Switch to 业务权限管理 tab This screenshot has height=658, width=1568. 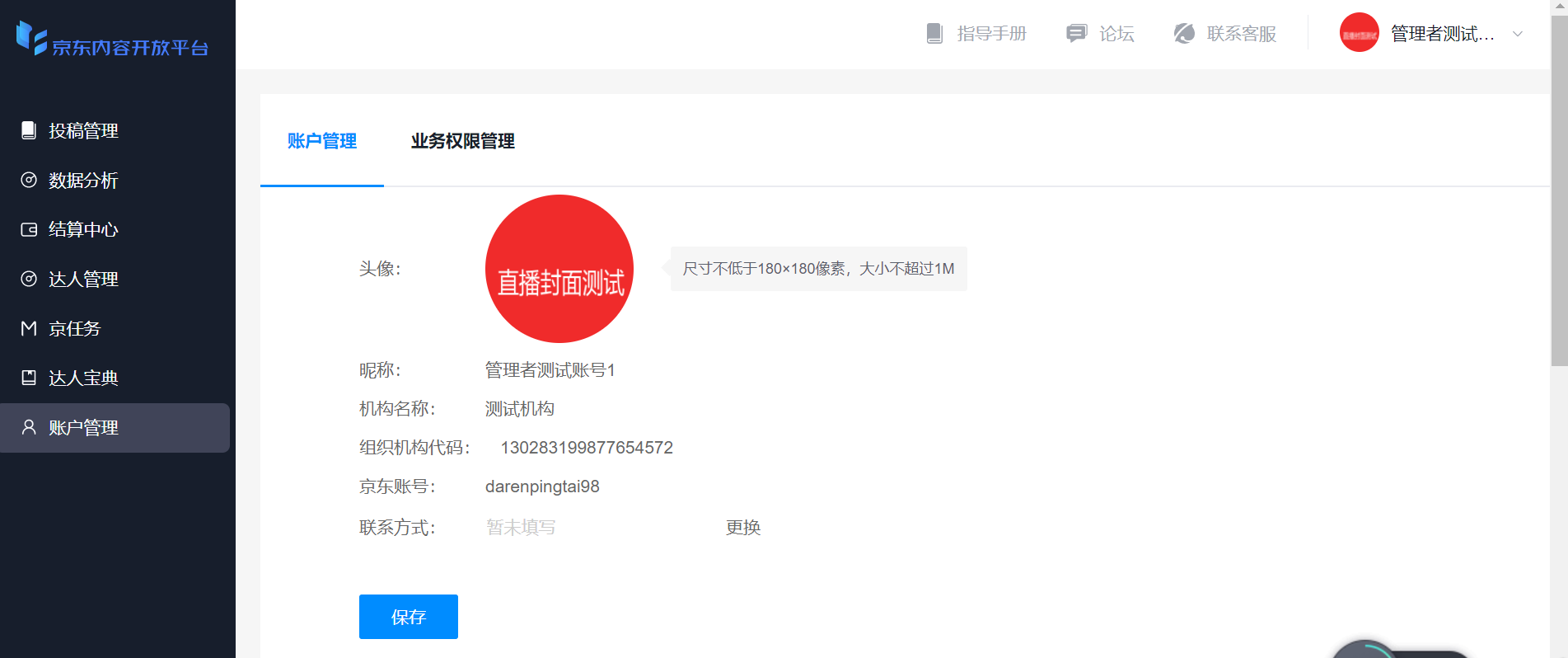[463, 141]
